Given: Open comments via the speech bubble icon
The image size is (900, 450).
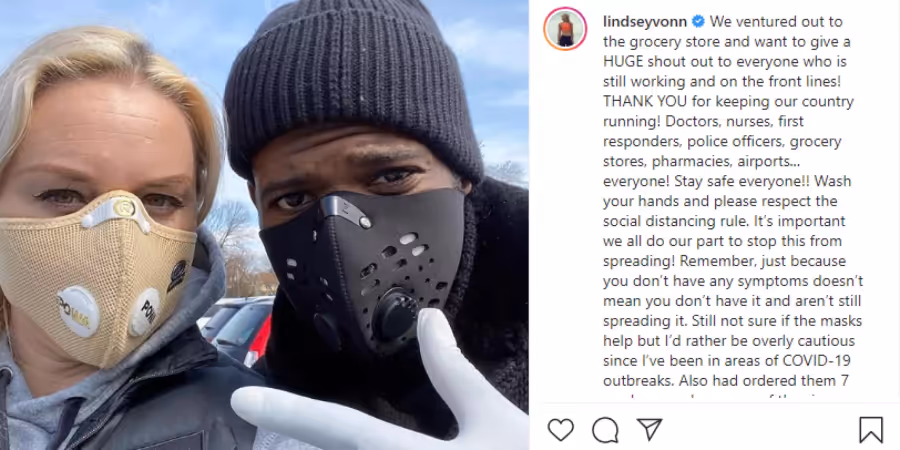Looking at the screenshot, I should (x=605, y=429).
